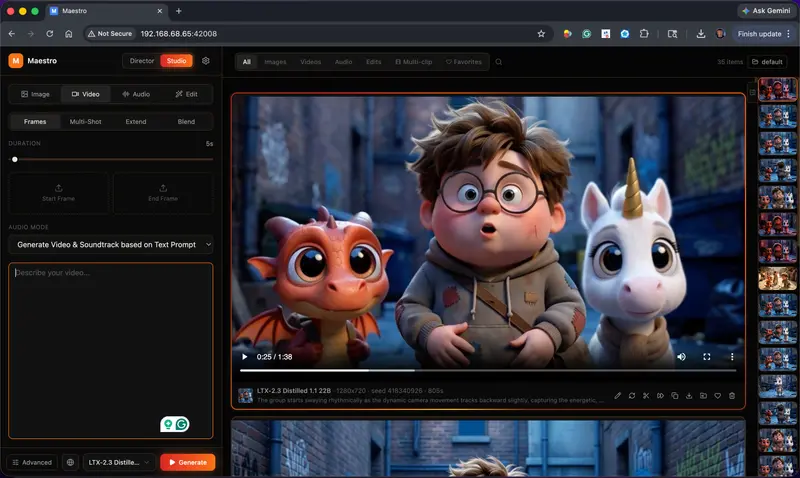The image size is (800, 478).
Task: Open the LTX-2.3 model selector dropdown
Action: [118, 462]
